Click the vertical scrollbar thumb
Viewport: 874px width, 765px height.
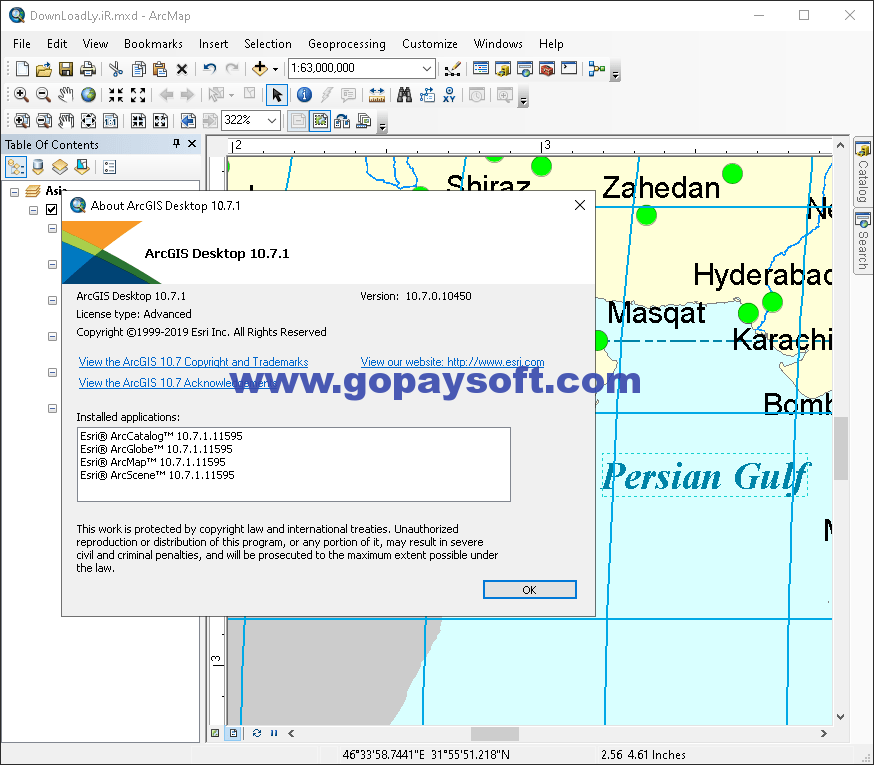841,448
